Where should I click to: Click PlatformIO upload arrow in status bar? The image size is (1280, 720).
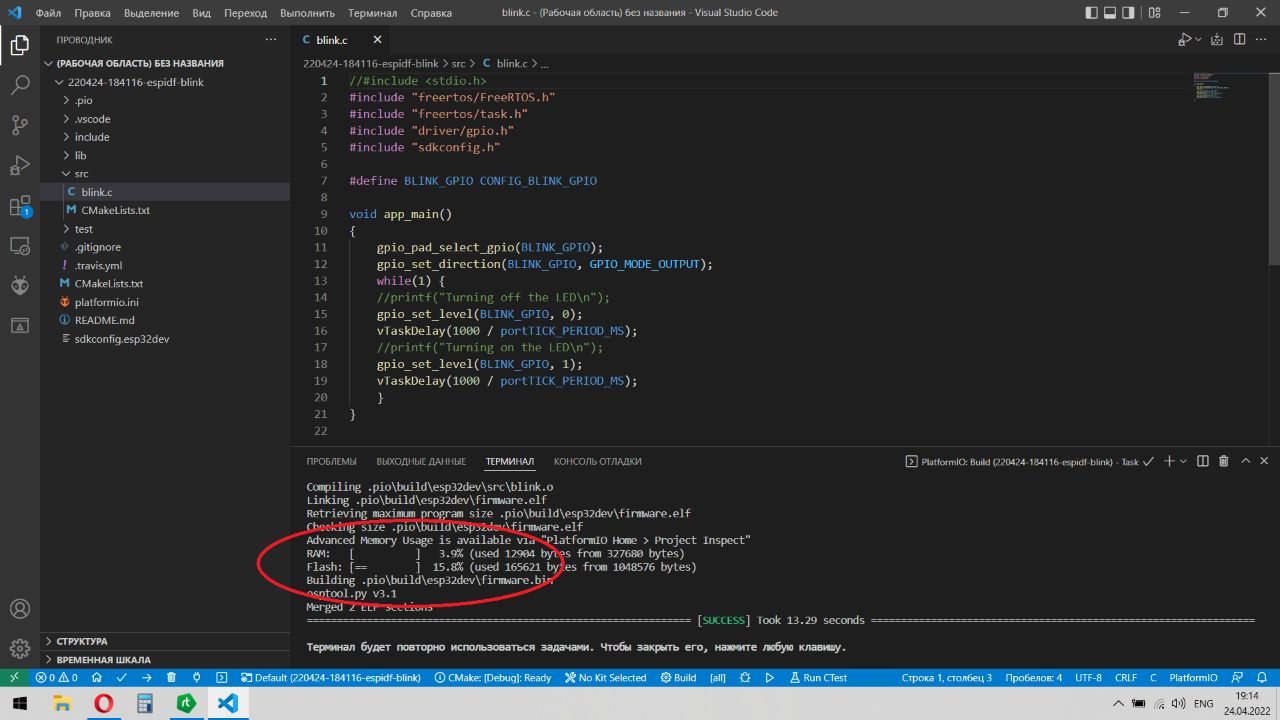coord(146,677)
